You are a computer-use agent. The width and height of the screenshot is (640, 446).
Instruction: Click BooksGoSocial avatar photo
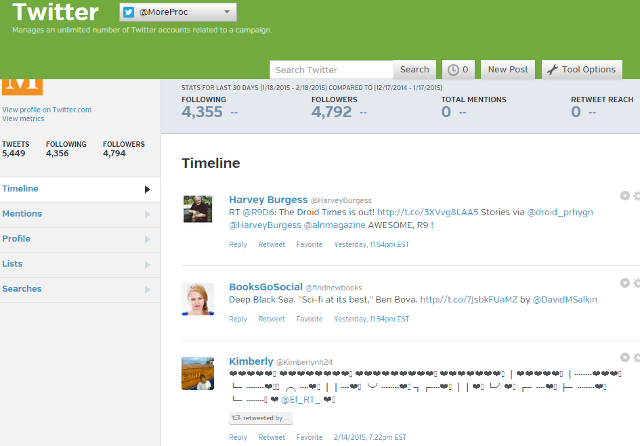click(x=198, y=299)
